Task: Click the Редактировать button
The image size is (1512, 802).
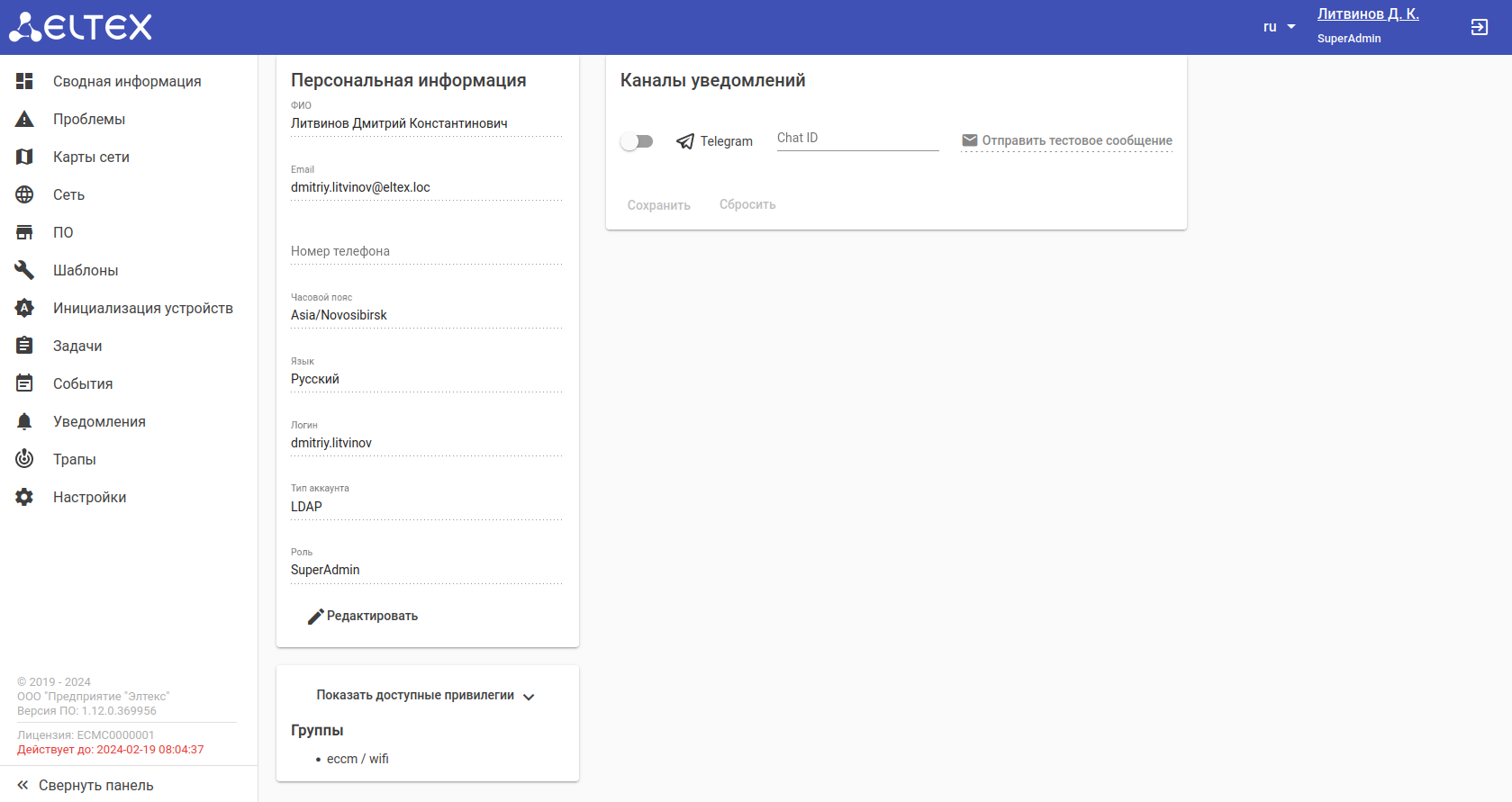Action: [363, 616]
